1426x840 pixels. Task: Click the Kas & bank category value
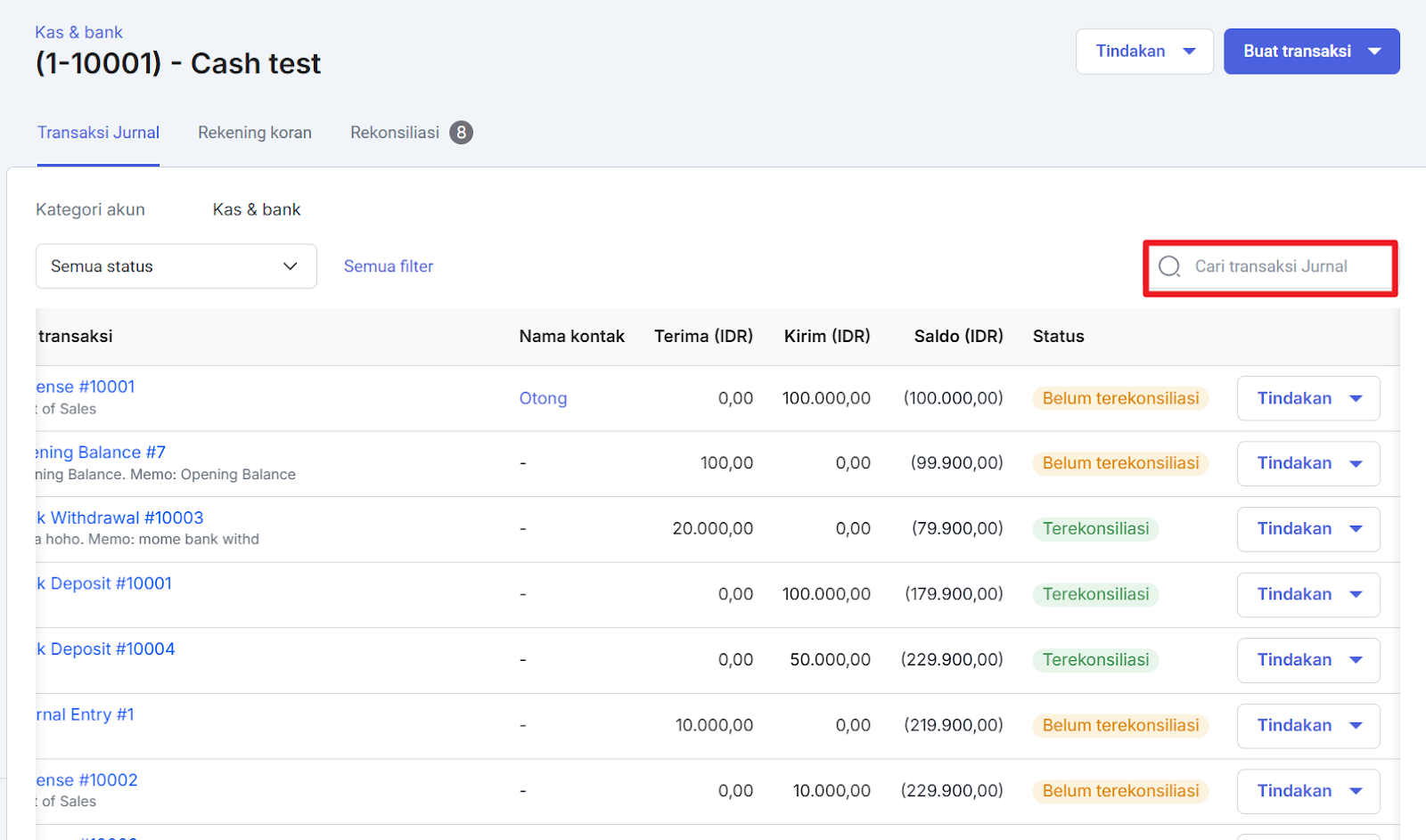tap(257, 209)
